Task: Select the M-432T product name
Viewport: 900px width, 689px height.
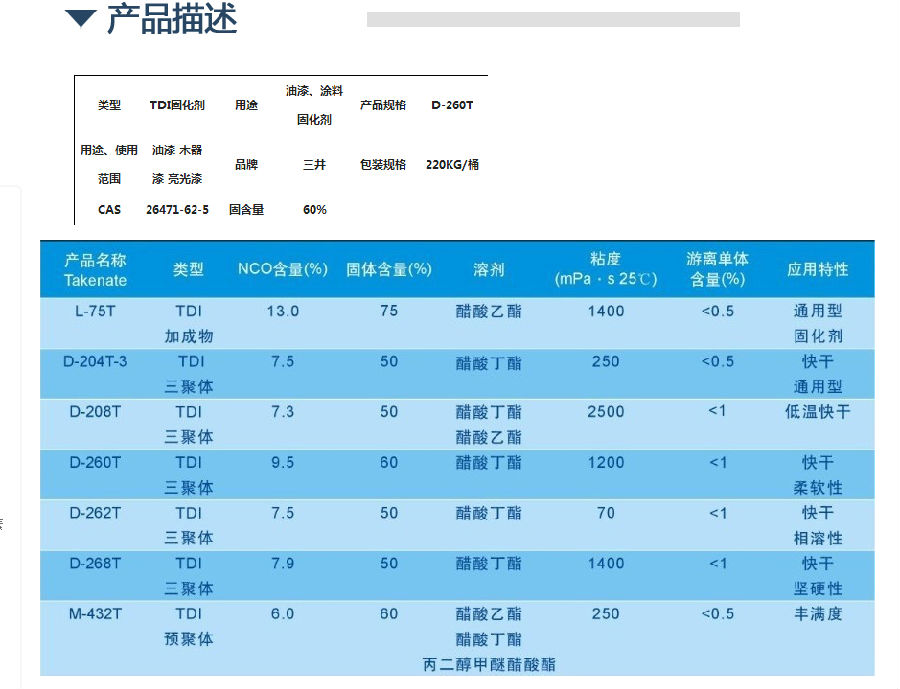Action: (x=95, y=613)
